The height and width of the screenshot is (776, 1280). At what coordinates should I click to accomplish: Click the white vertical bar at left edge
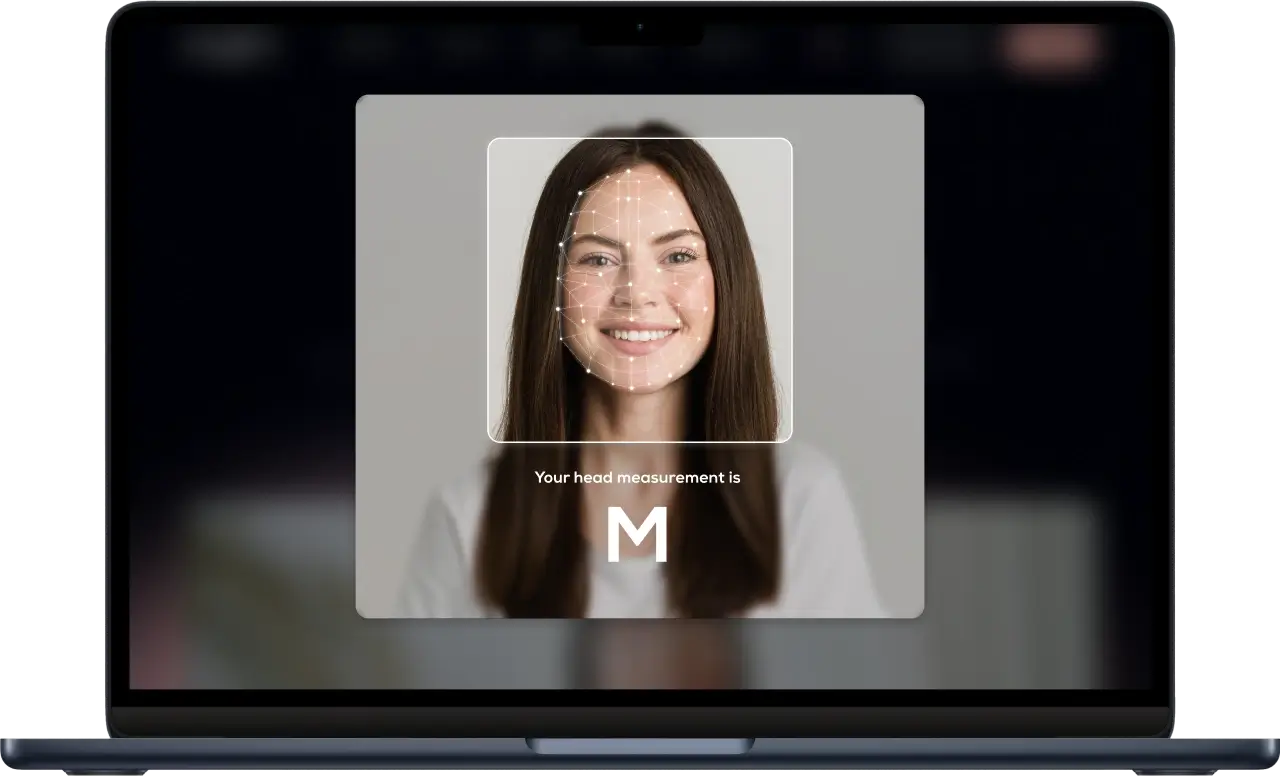[x=100, y=292]
